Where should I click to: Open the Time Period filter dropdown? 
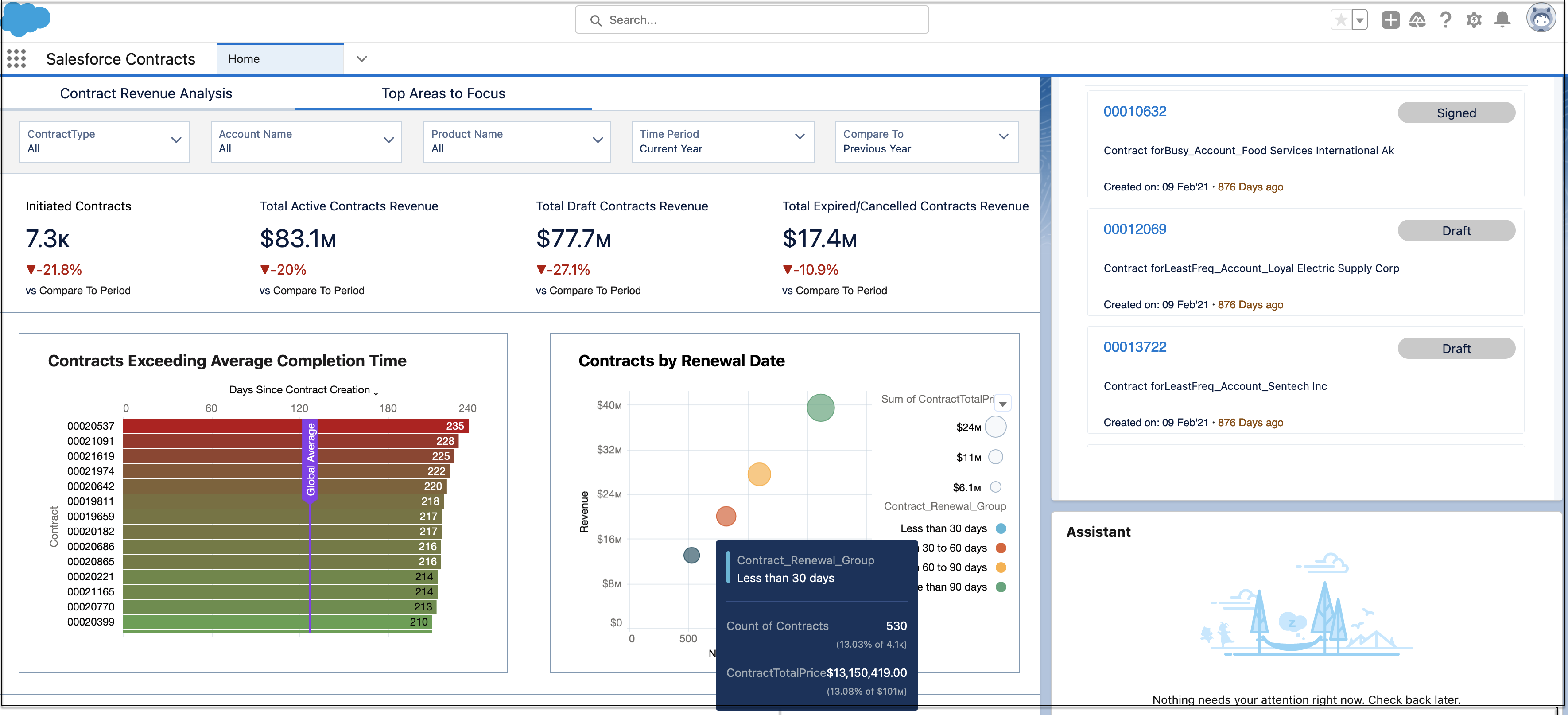coord(722,141)
